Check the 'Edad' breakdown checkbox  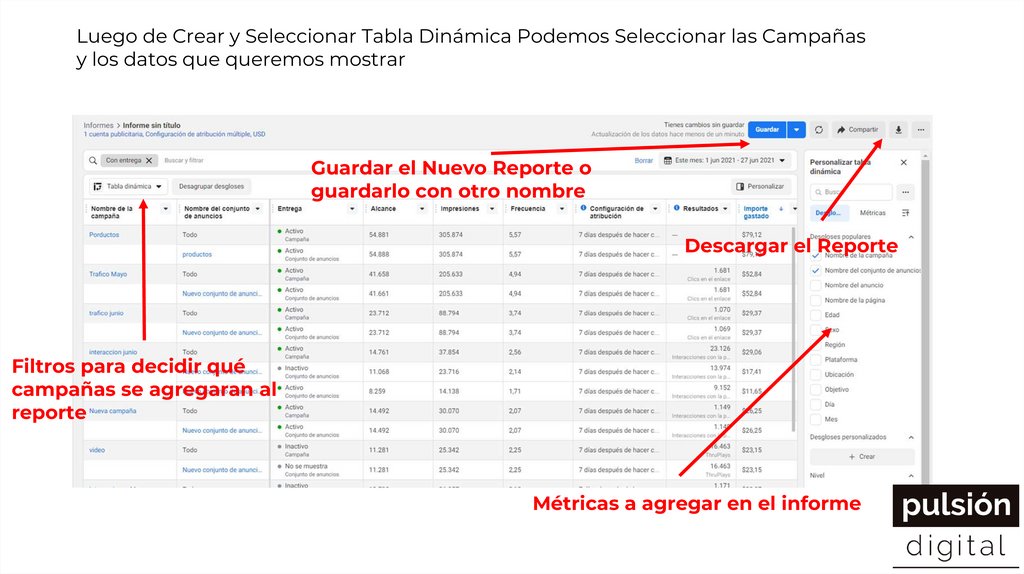pos(816,315)
